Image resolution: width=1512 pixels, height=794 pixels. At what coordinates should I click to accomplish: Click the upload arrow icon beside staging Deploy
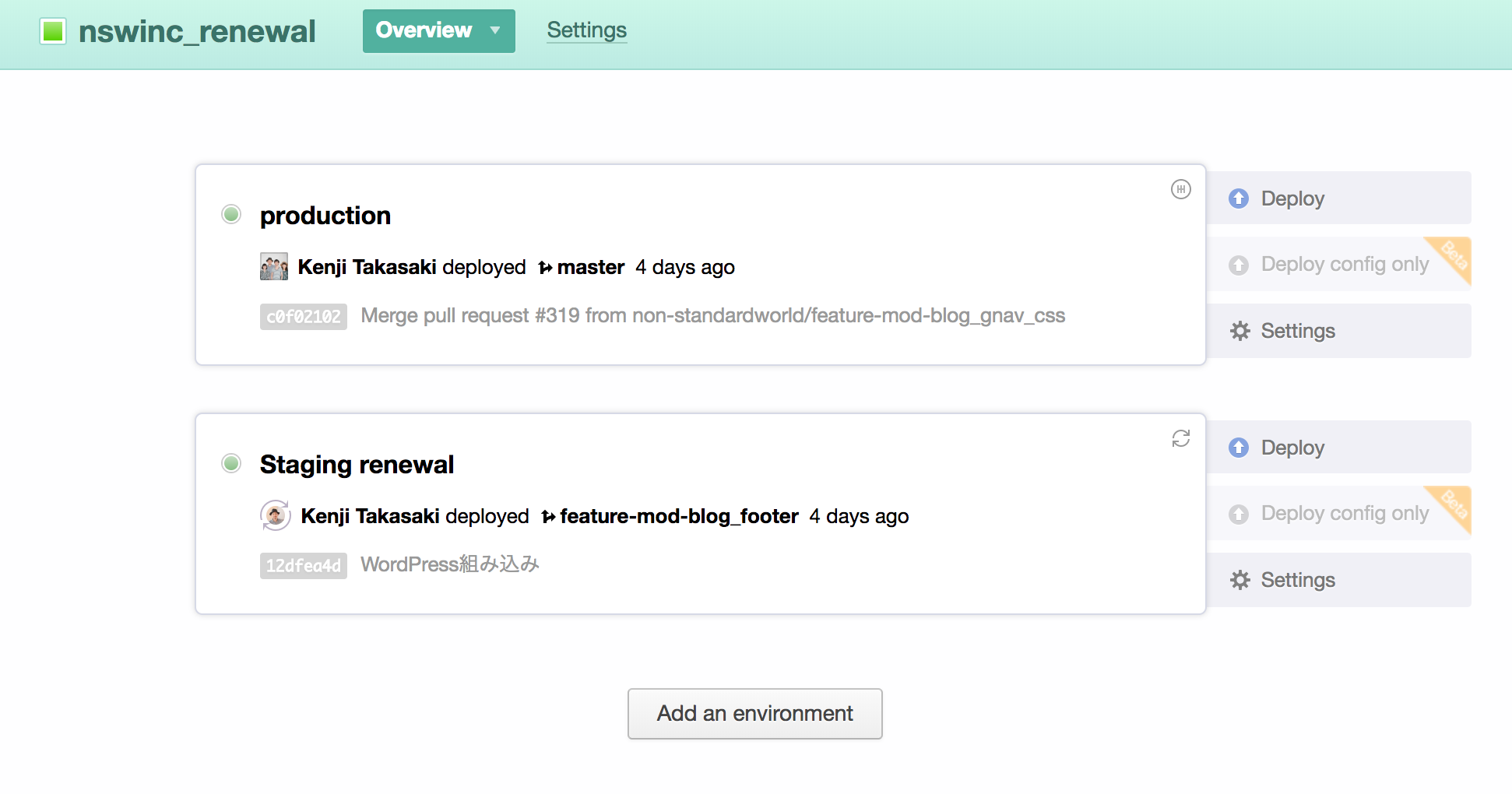click(x=1239, y=447)
